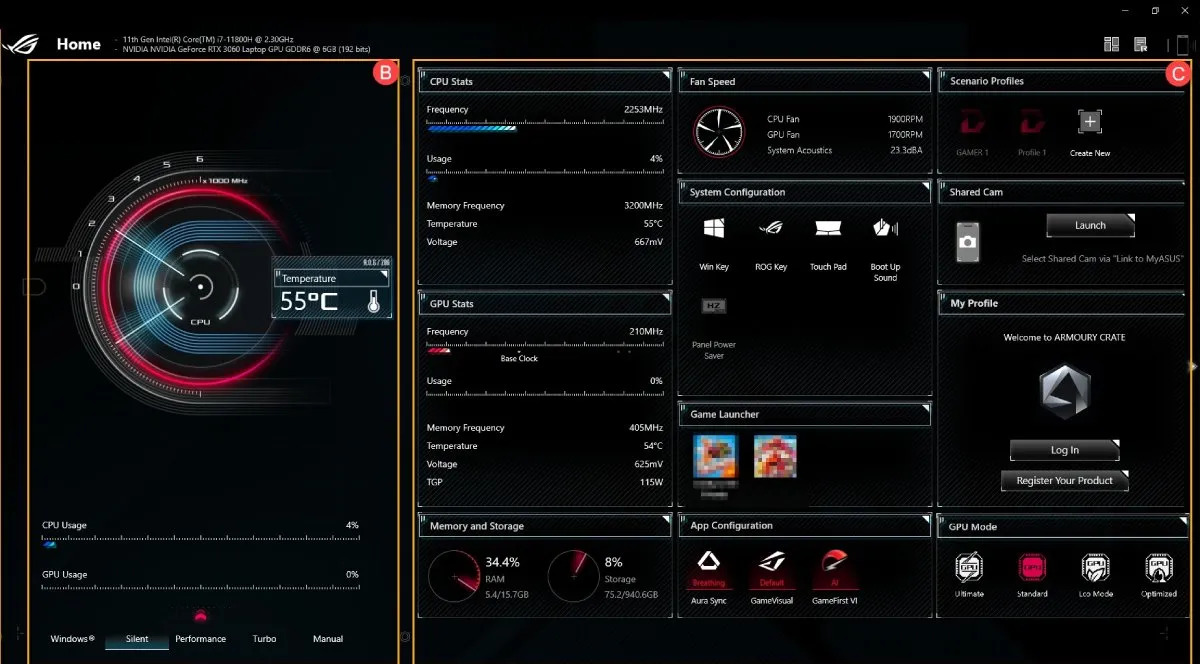Toggle the Win Key setting icon
Image resolution: width=1200 pixels, height=664 pixels.
coord(713,229)
